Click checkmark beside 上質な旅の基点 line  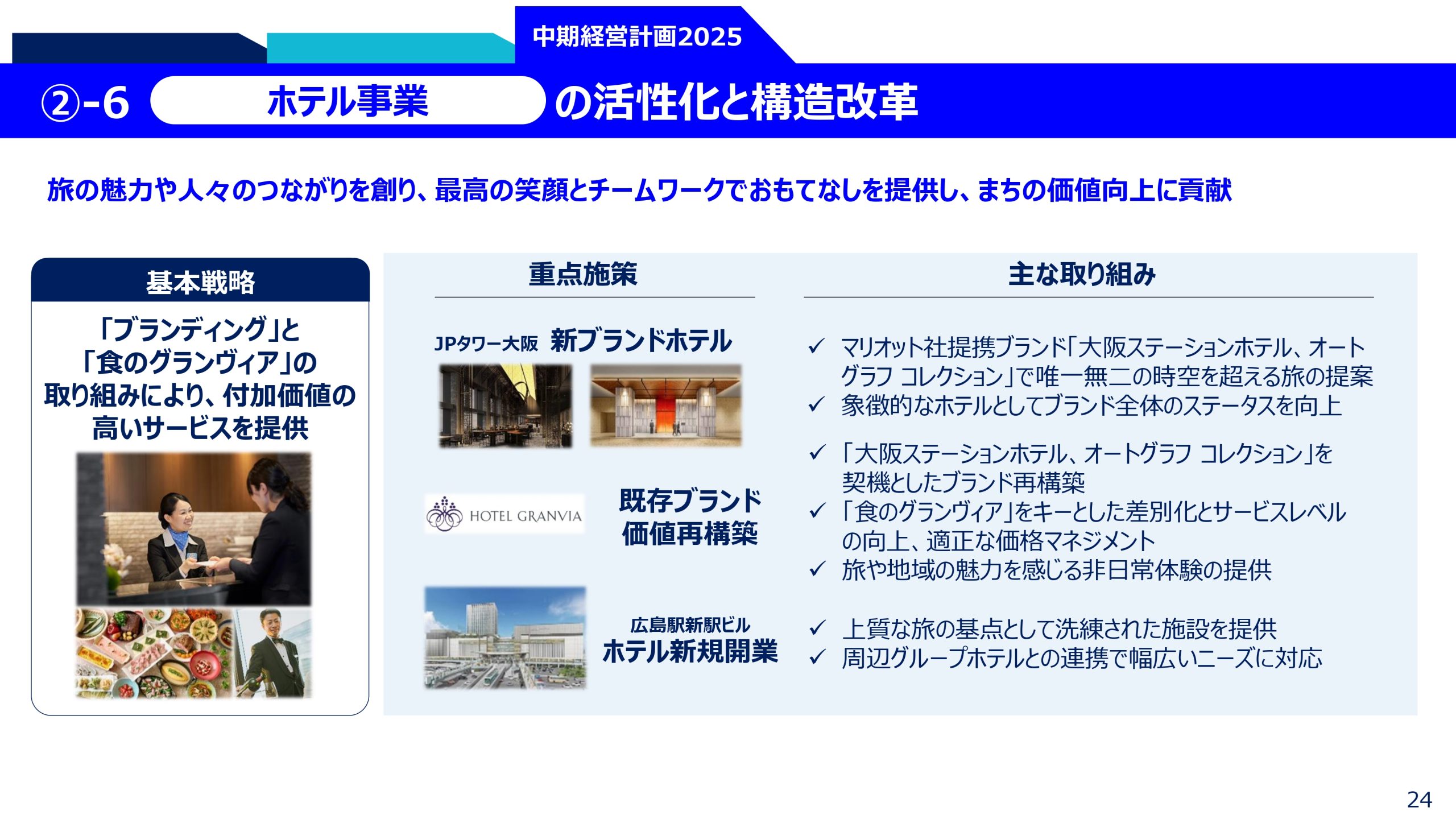pos(816,628)
